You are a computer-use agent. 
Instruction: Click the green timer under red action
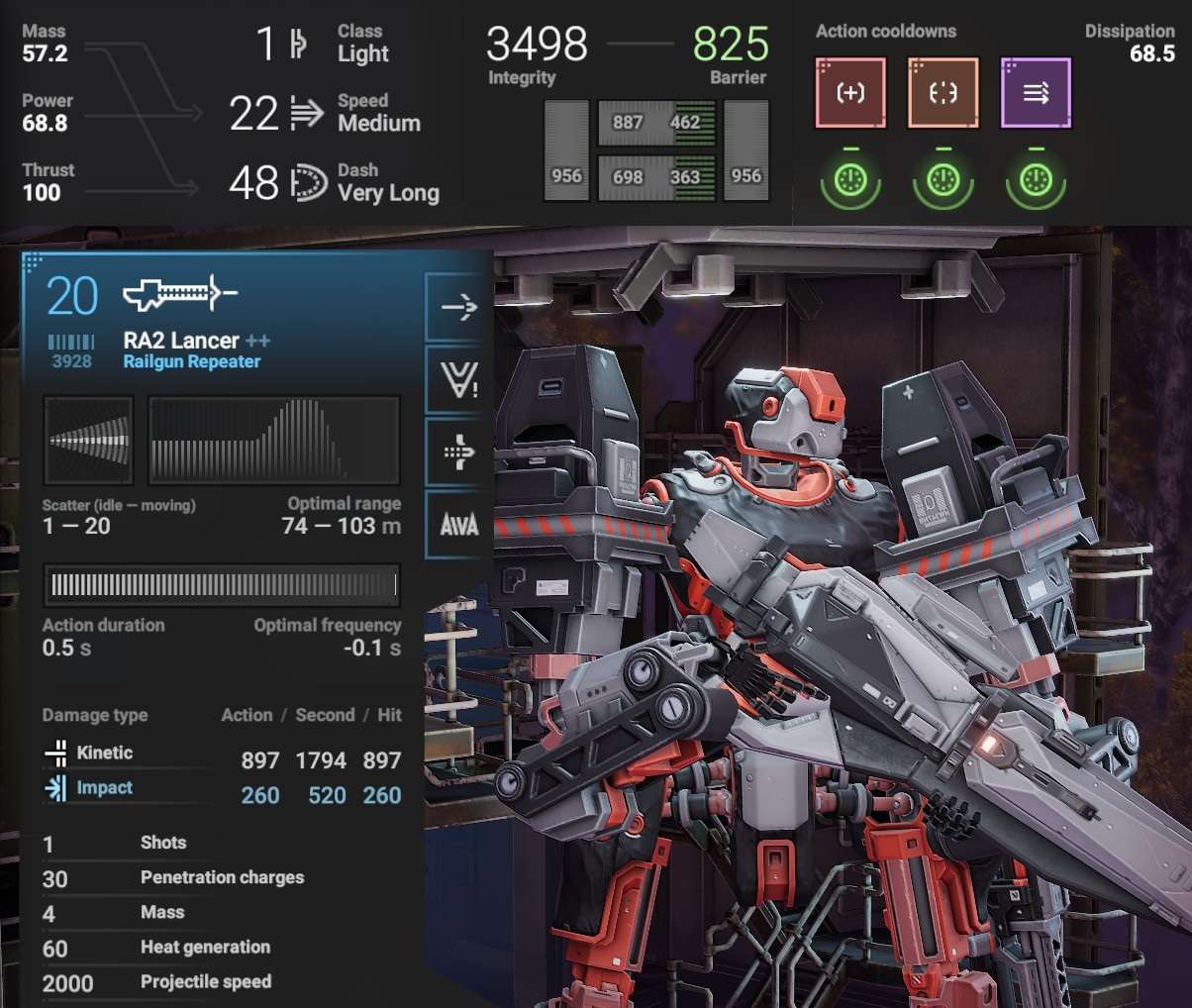[850, 180]
